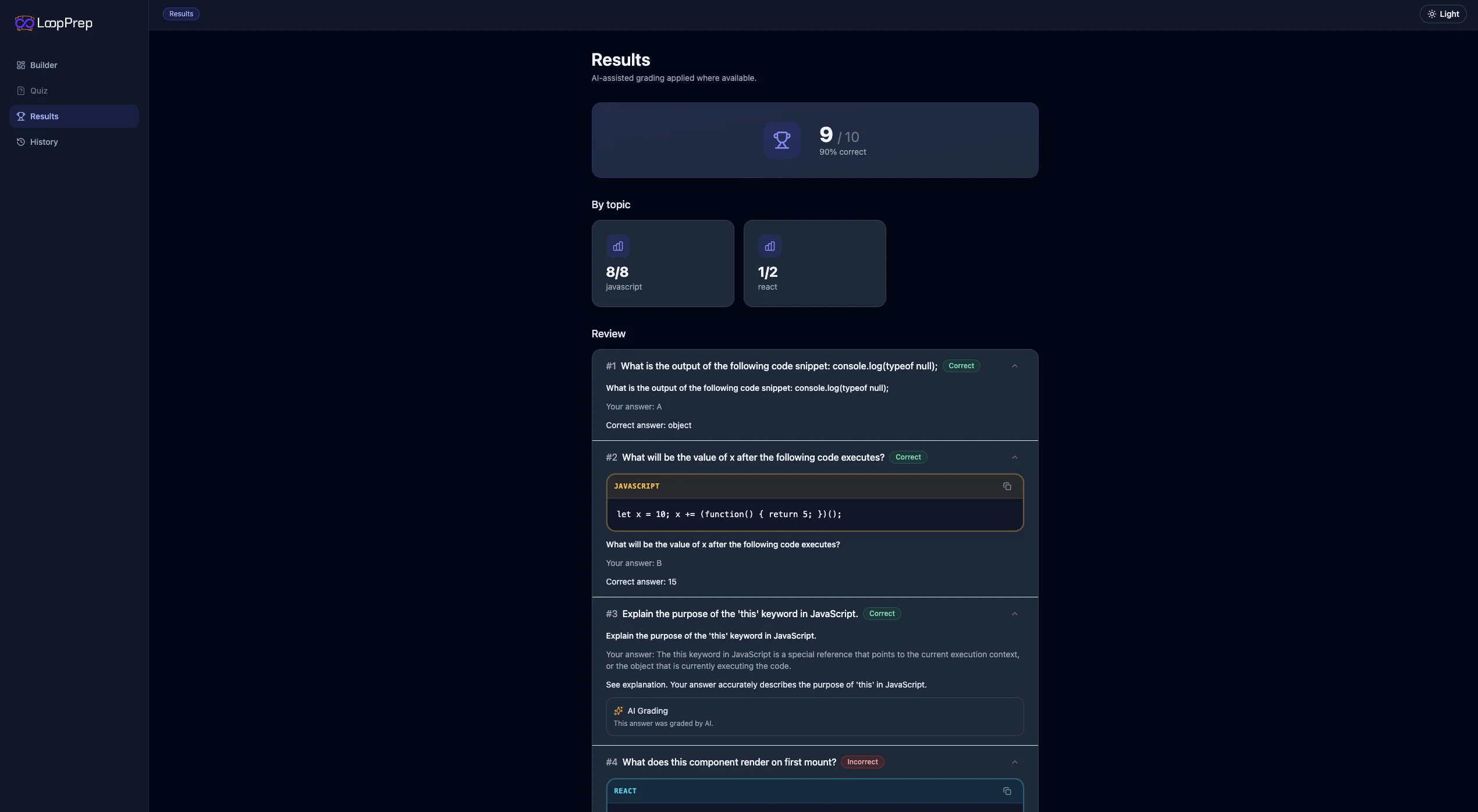This screenshot has width=1478, height=812.
Task: Click the Incorrect badge on question #4
Action: [x=862, y=762]
